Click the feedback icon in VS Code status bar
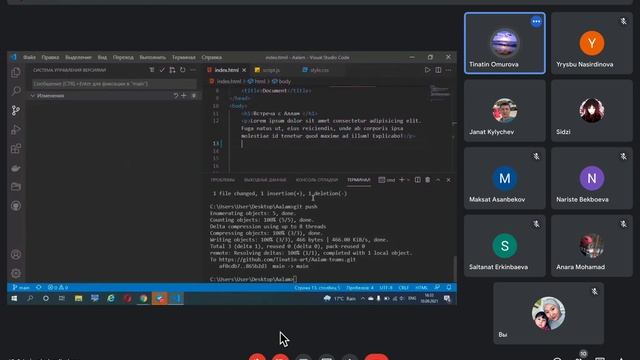 437,287
